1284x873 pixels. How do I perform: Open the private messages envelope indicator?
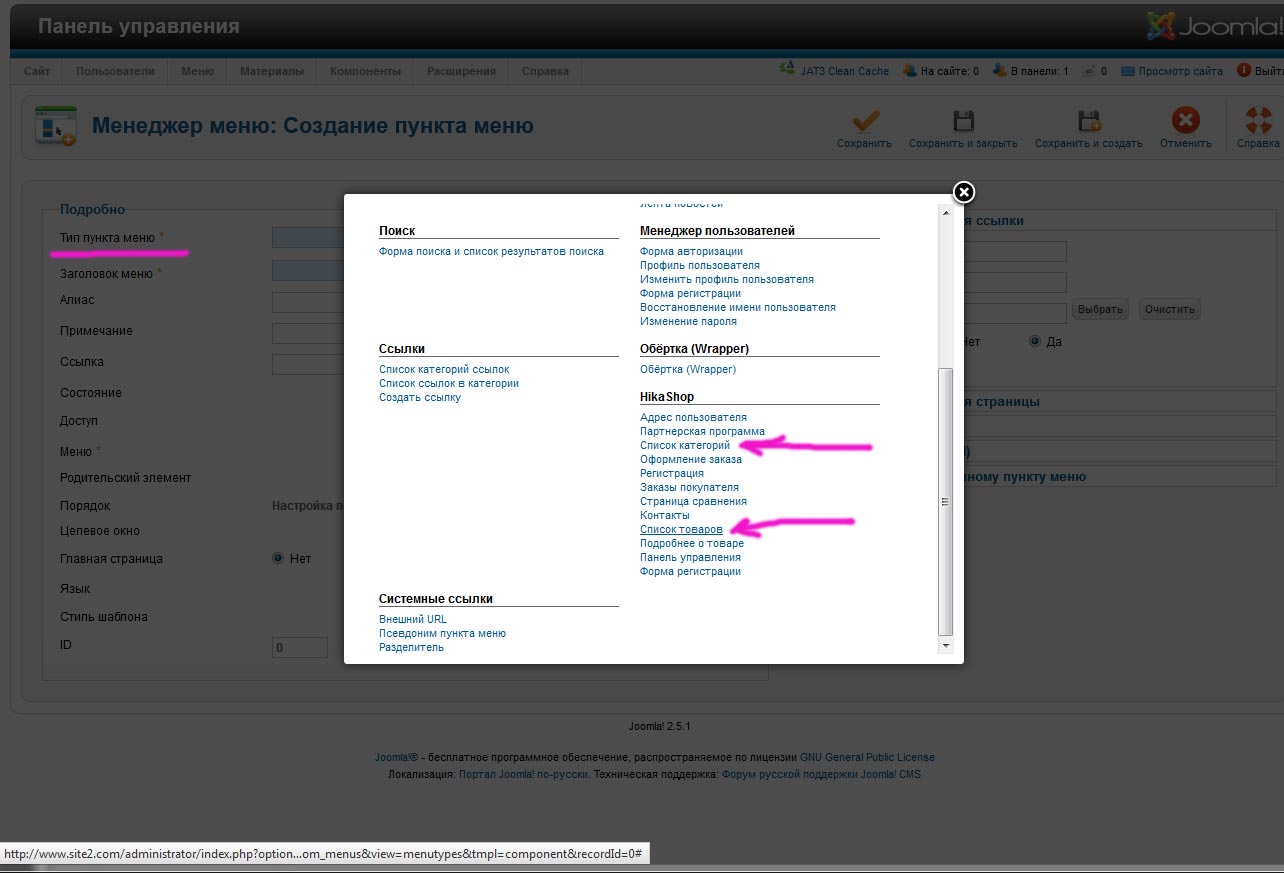click(1094, 71)
